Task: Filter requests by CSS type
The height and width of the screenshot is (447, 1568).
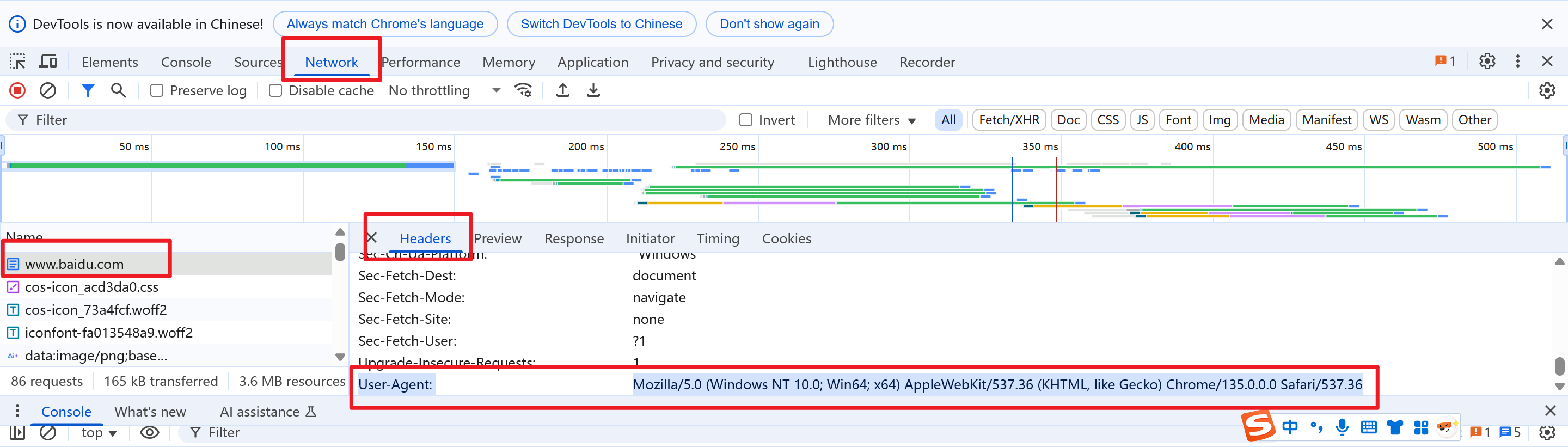Action: [1108, 120]
